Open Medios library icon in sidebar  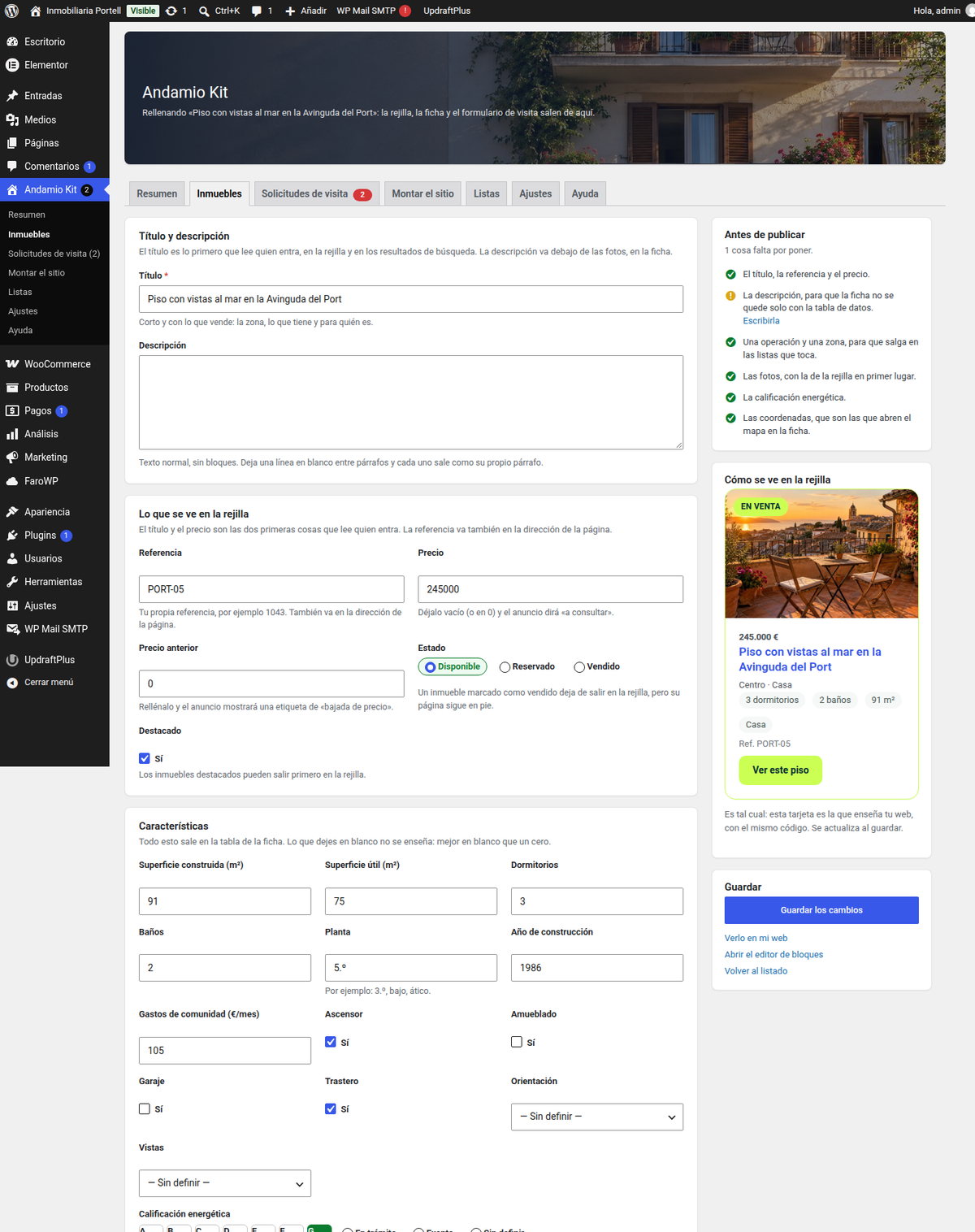12,119
